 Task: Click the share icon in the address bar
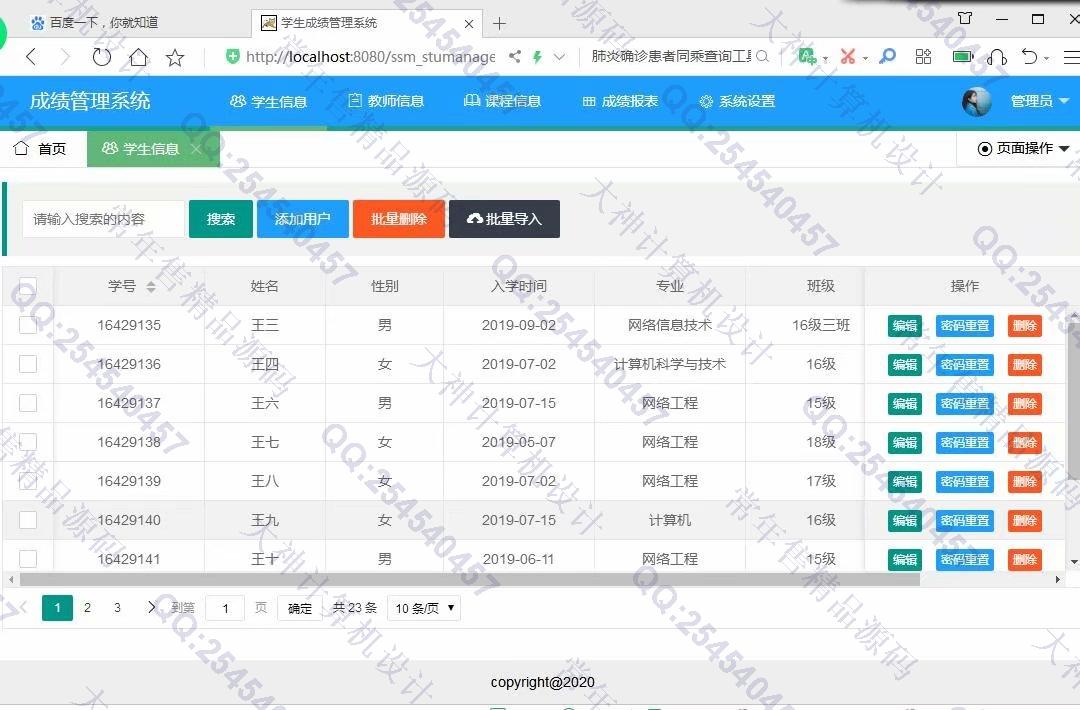[x=515, y=56]
